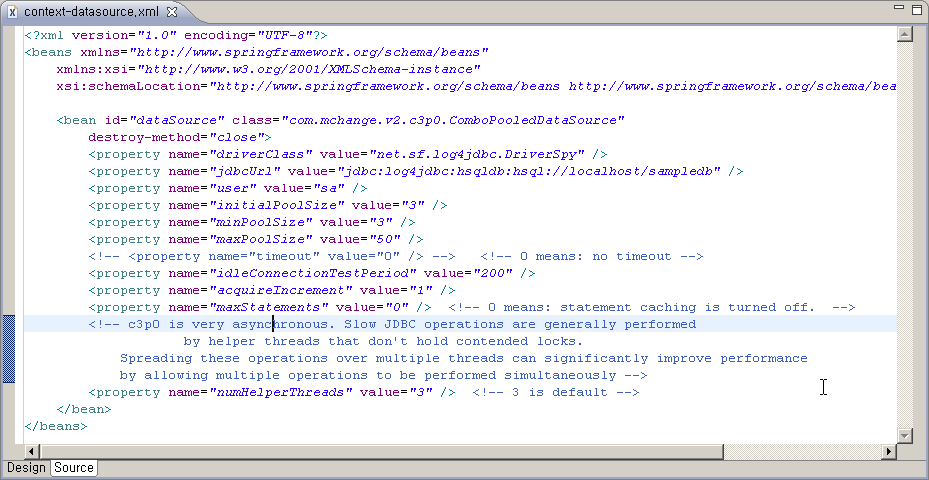Screen dimensions: 929x480
Task: Click the horizontal scrollbar left arrow
Action: tap(32, 451)
